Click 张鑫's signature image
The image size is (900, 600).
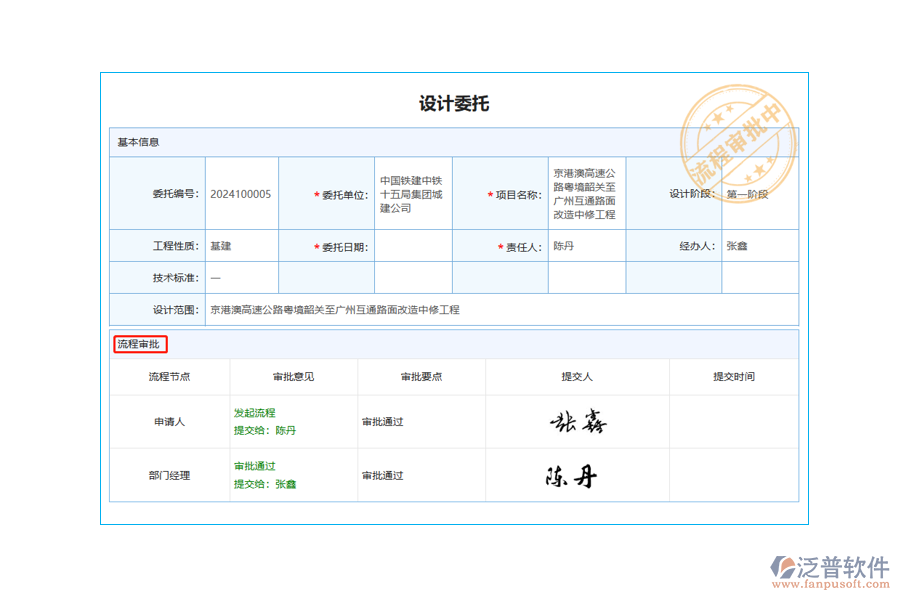click(x=580, y=421)
